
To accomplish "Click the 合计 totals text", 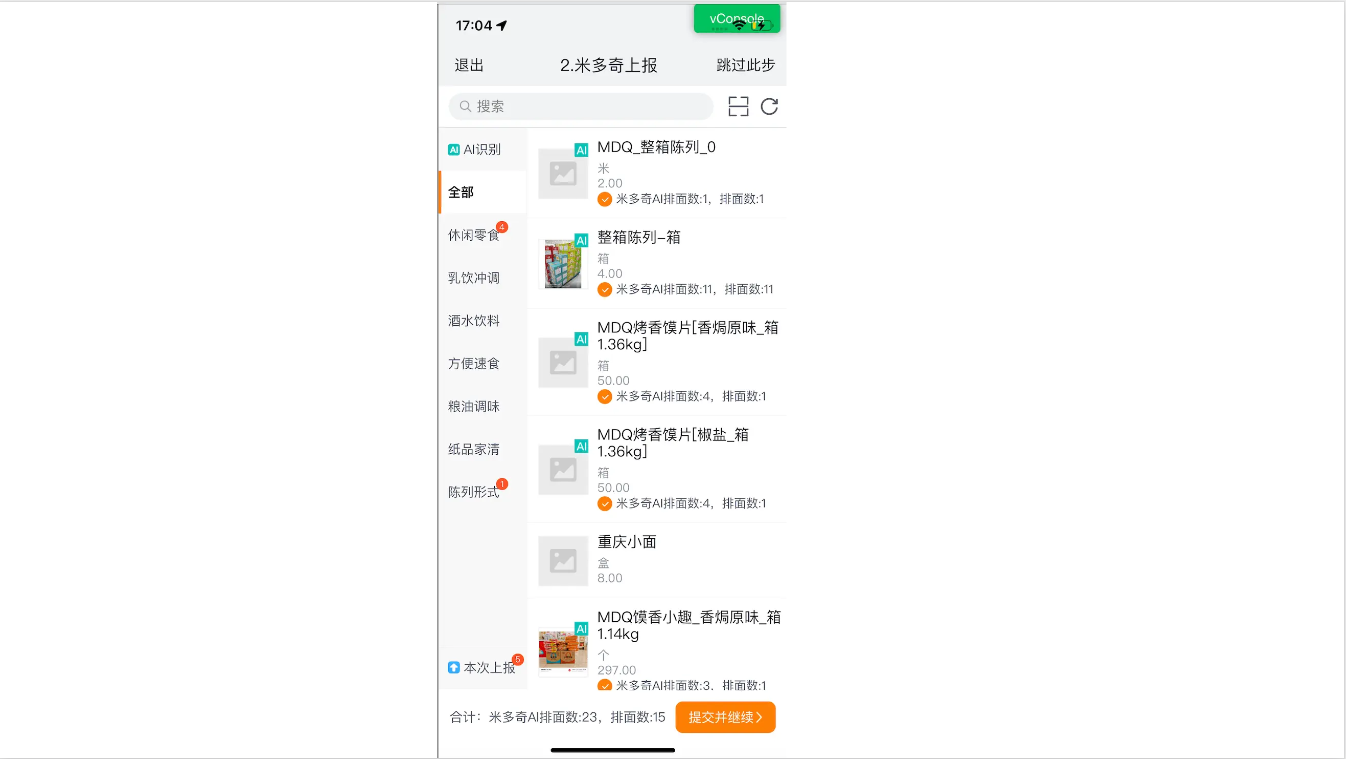I will pos(558,717).
